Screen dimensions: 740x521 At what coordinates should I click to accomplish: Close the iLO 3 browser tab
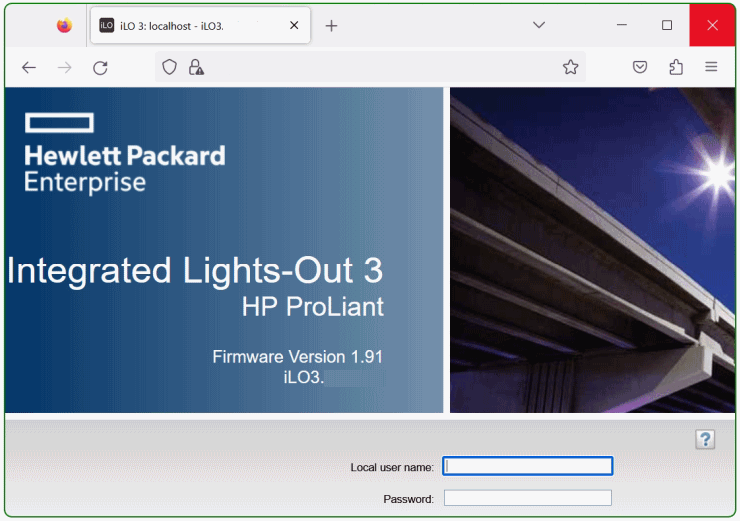[x=294, y=25]
